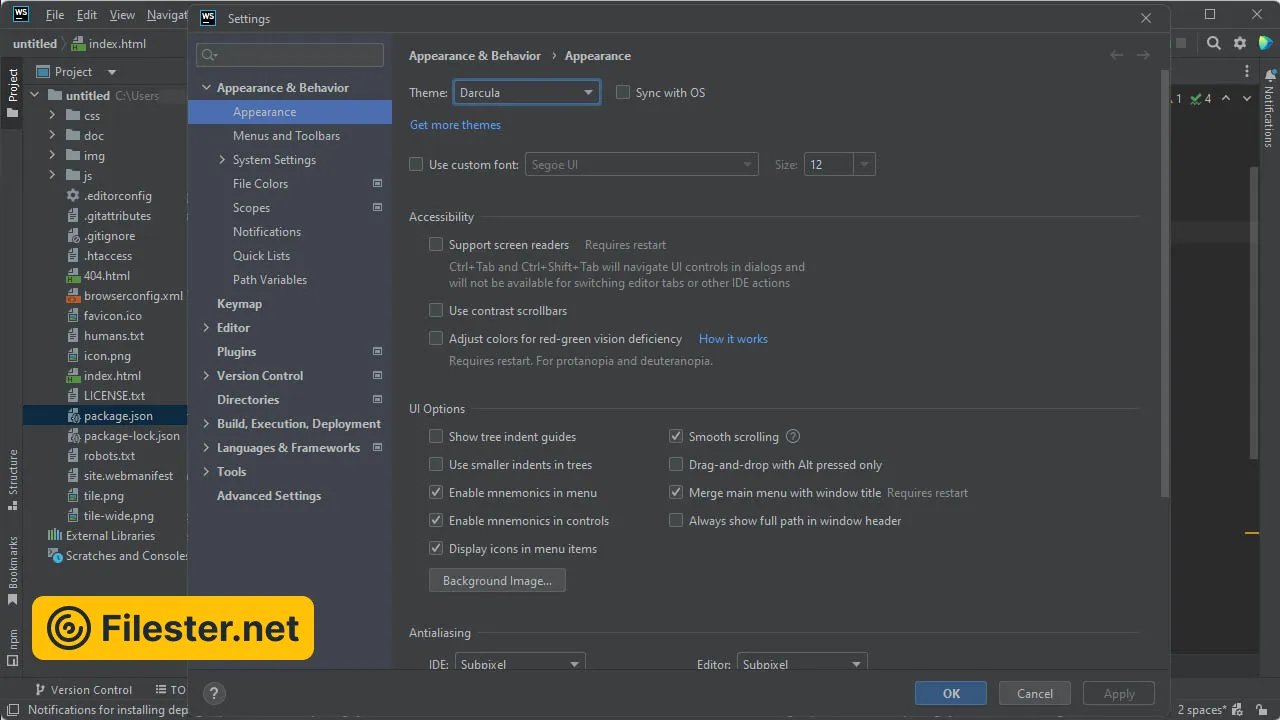Toggle Use contrast scrollbars checkbox
Screen dimensions: 1280x720
(436, 311)
